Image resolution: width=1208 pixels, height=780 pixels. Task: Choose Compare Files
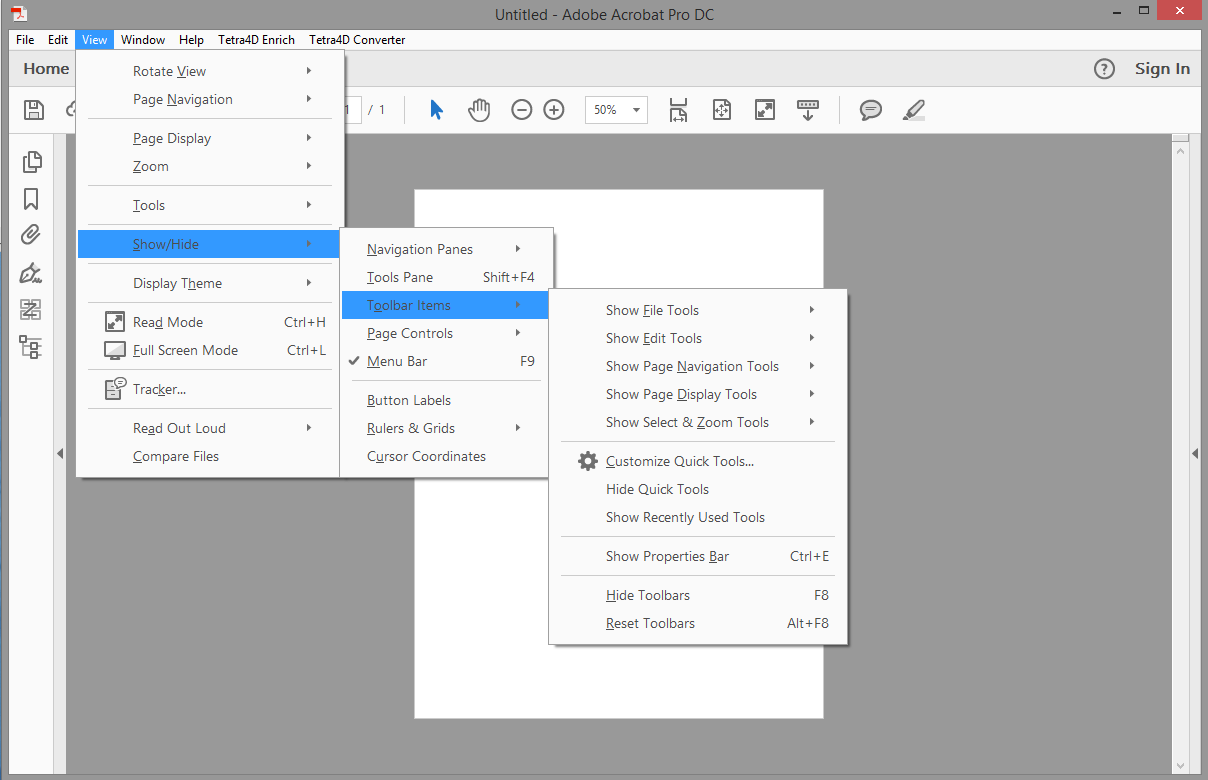[209, 456]
